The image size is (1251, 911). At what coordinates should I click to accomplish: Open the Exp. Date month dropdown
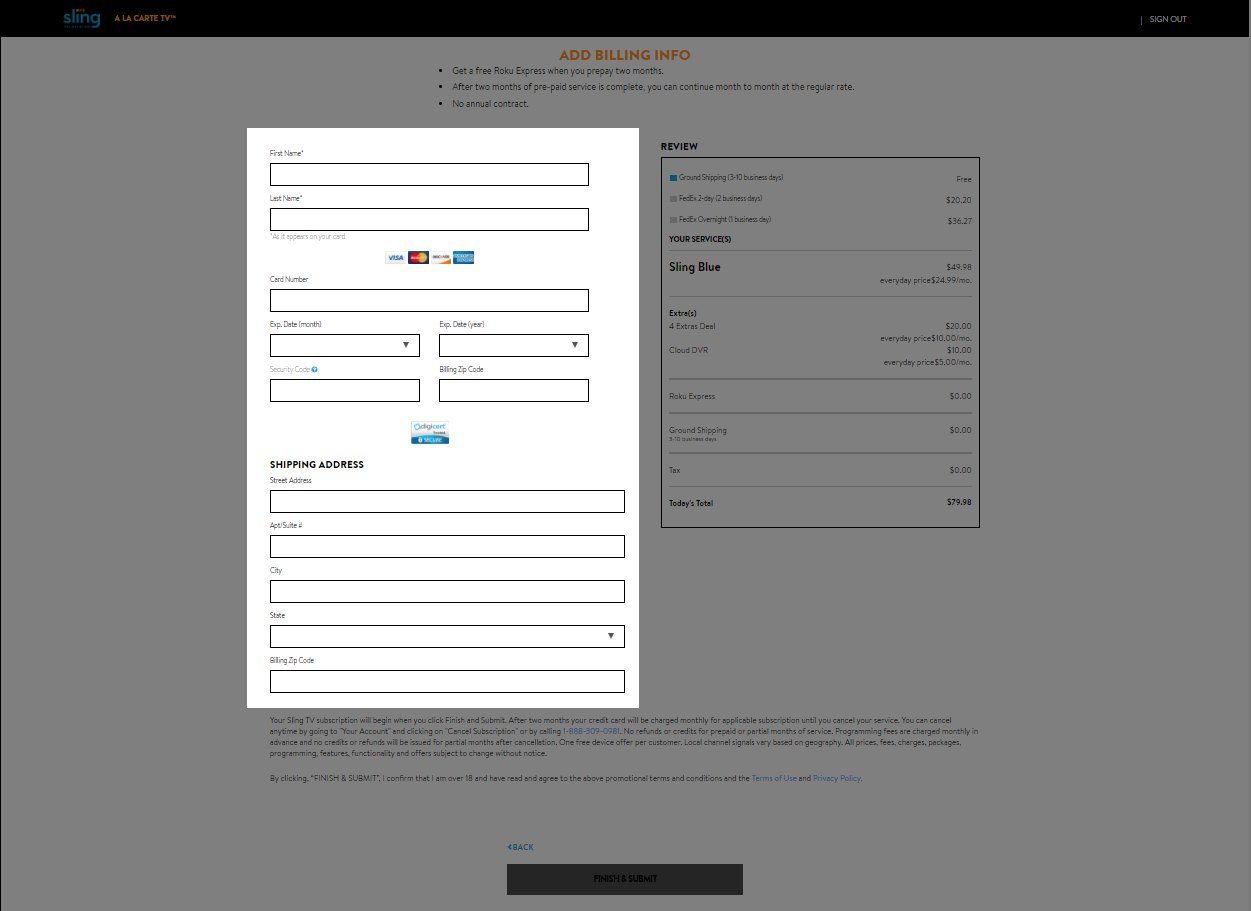pos(345,345)
